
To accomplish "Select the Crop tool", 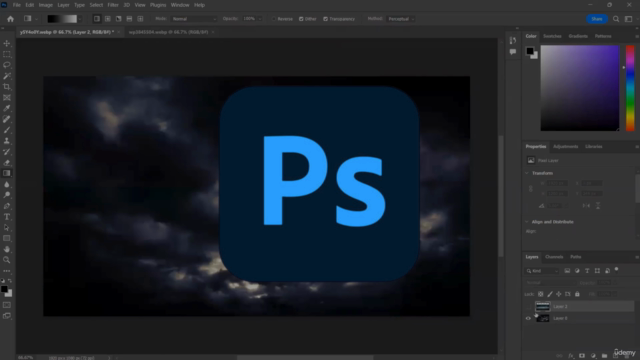I will (x=7, y=87).
